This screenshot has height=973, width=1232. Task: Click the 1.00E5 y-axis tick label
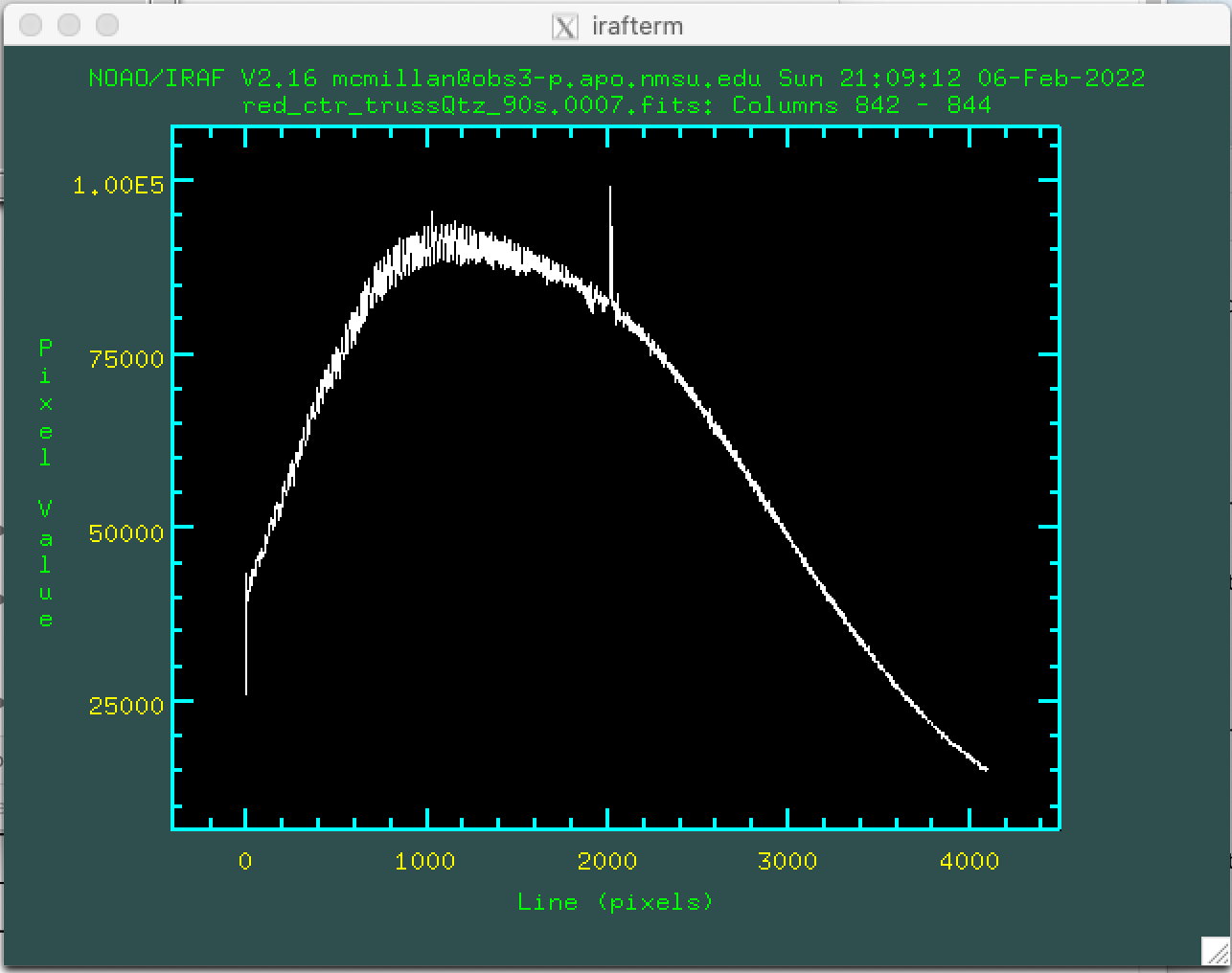119,185
